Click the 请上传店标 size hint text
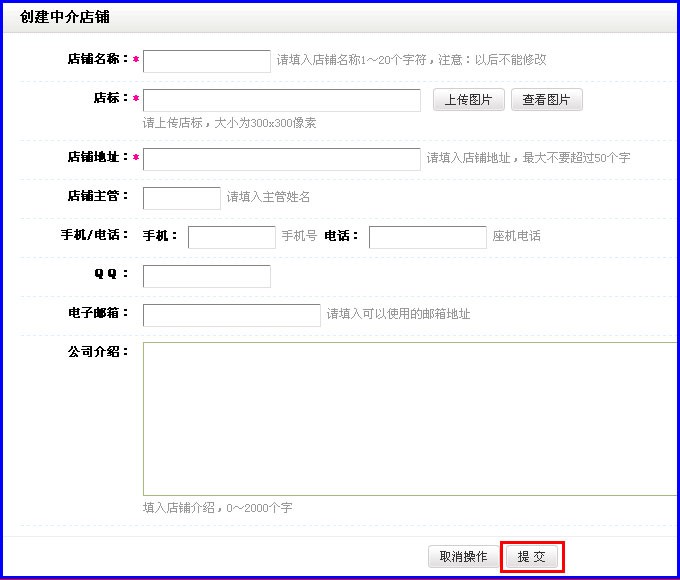 (x=229, y=123)
